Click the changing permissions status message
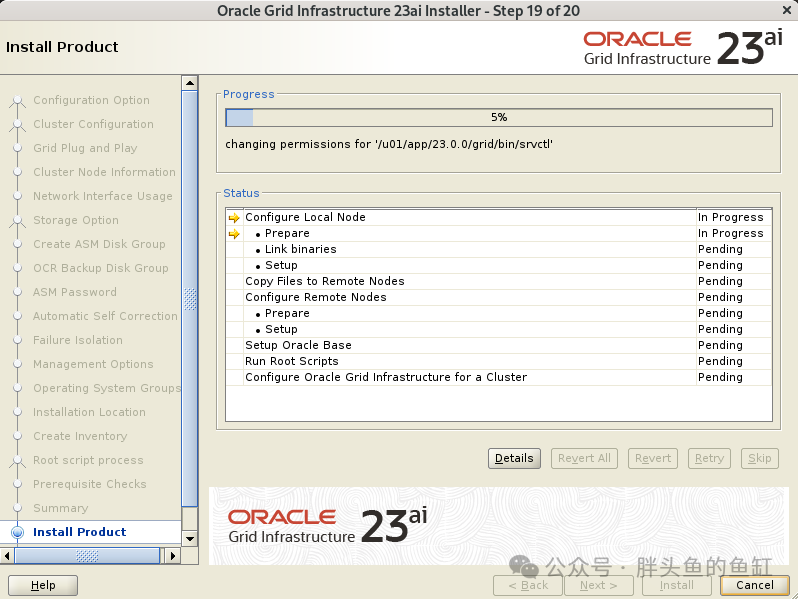The image size is (798, 599). [x=389, y=145]
